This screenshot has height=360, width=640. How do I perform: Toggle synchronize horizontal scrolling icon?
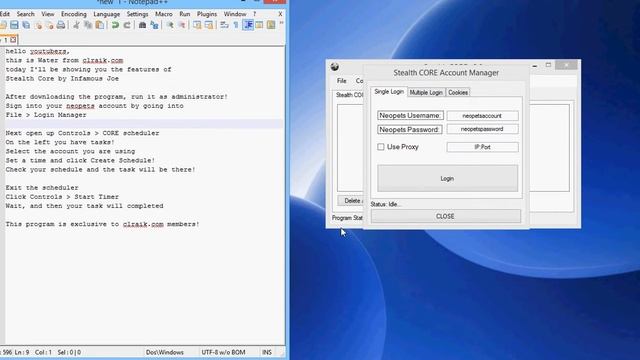[209, 25]
